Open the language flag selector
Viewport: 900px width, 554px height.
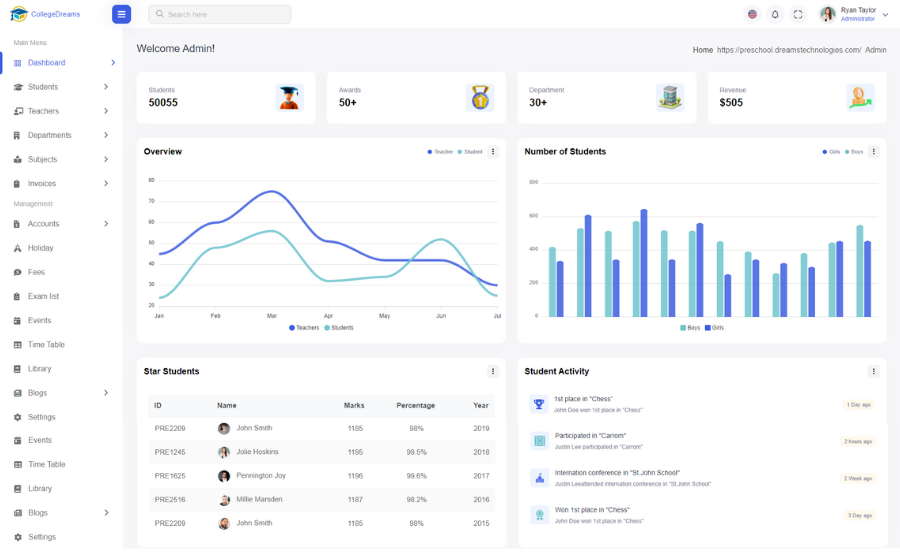(x=752, y=14)
